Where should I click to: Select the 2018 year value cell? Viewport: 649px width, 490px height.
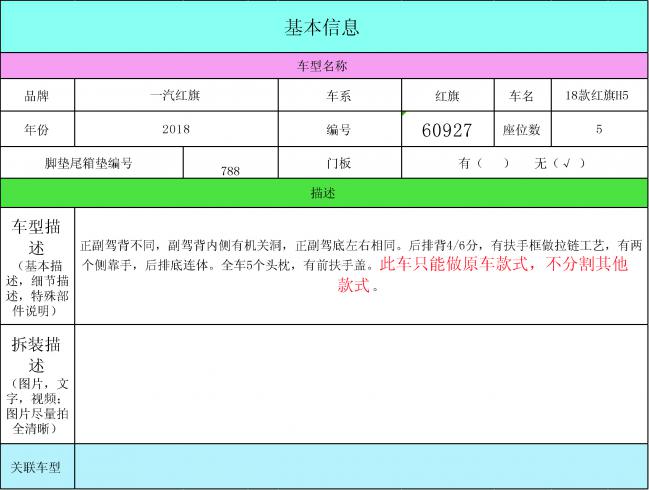(x=176, y=129)
